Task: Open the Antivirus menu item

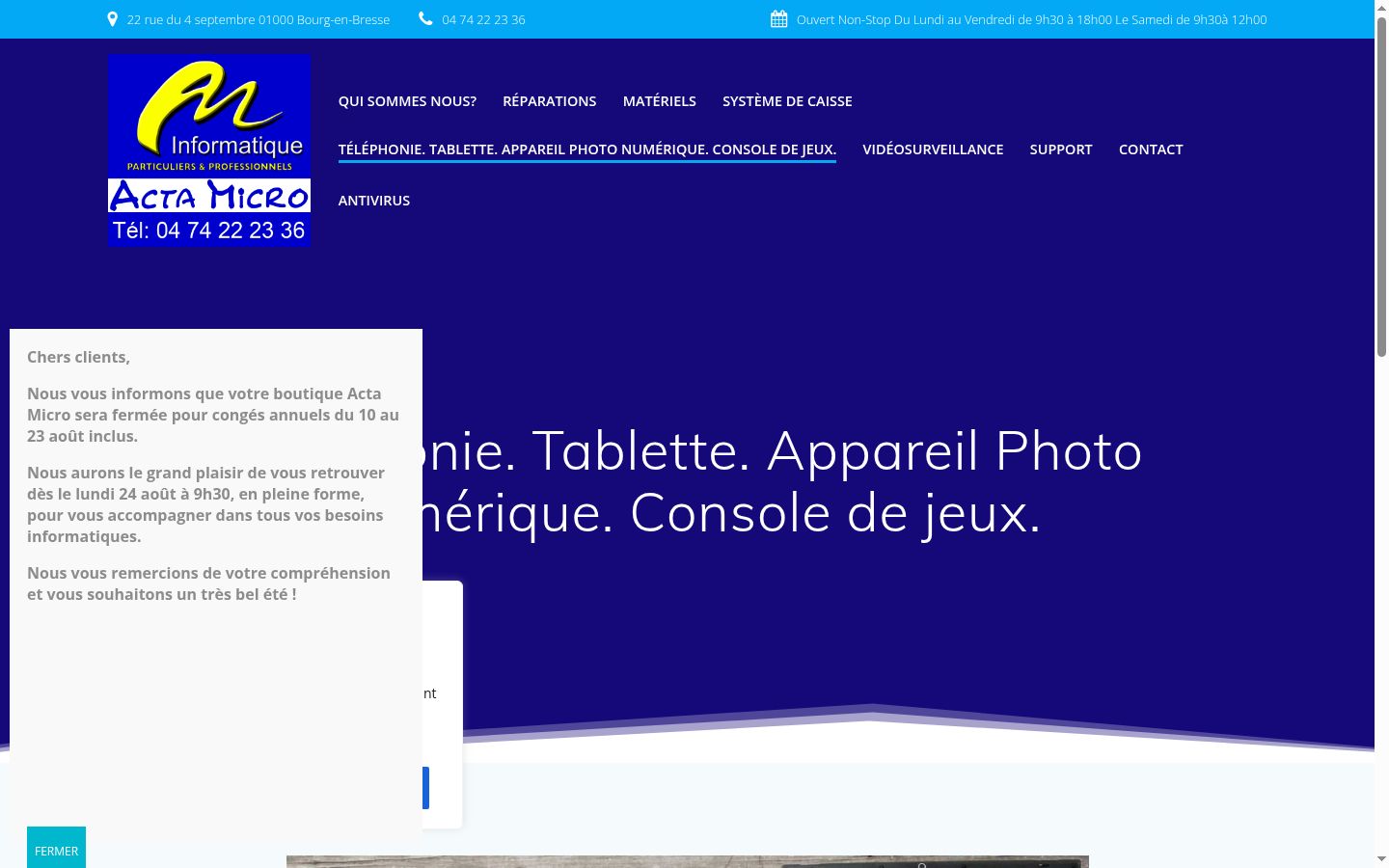Action: (x=374, y=201)
